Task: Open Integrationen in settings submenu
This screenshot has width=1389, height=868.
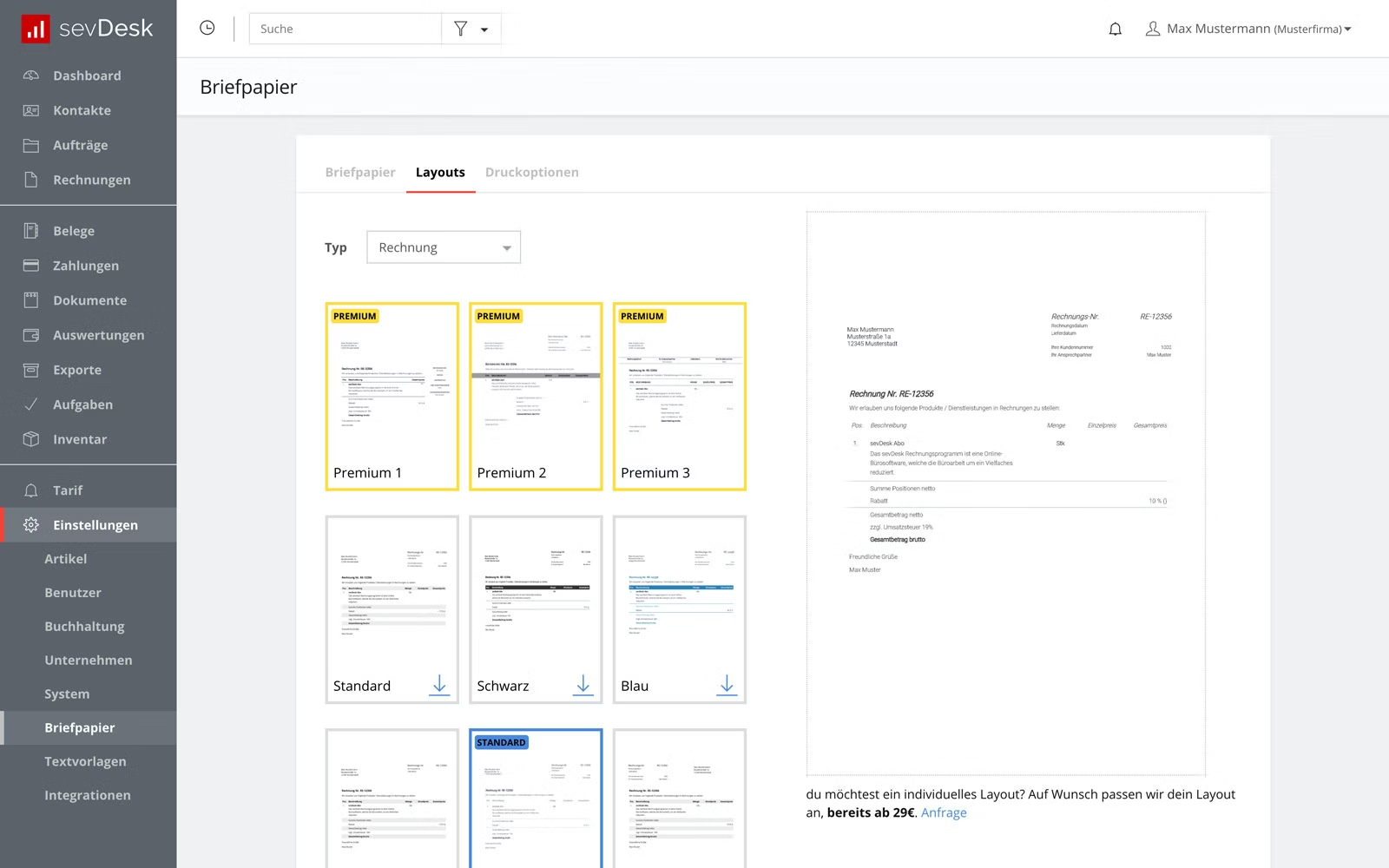Action: [88, 795]
